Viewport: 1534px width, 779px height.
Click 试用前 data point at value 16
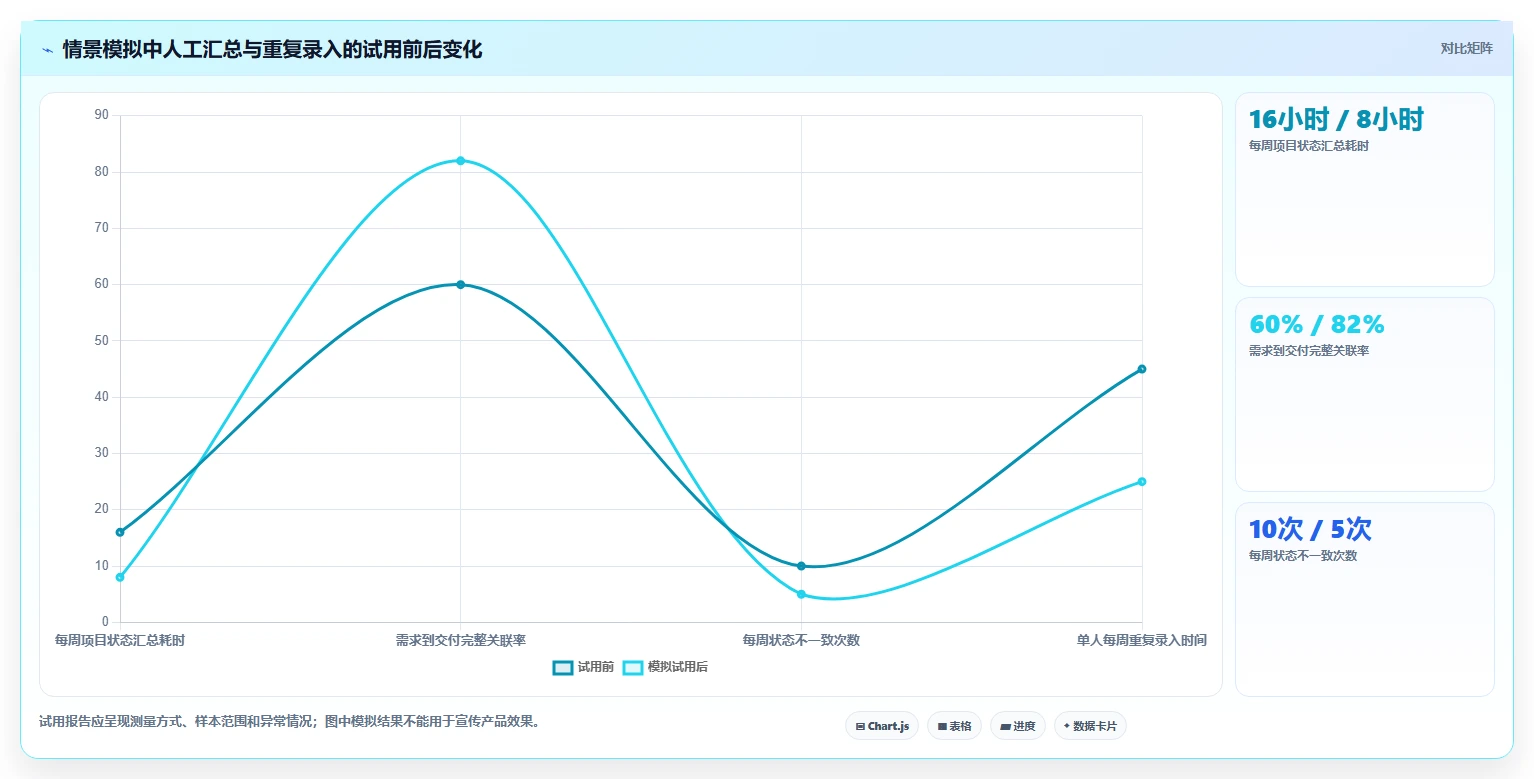[x=120, y=532]
